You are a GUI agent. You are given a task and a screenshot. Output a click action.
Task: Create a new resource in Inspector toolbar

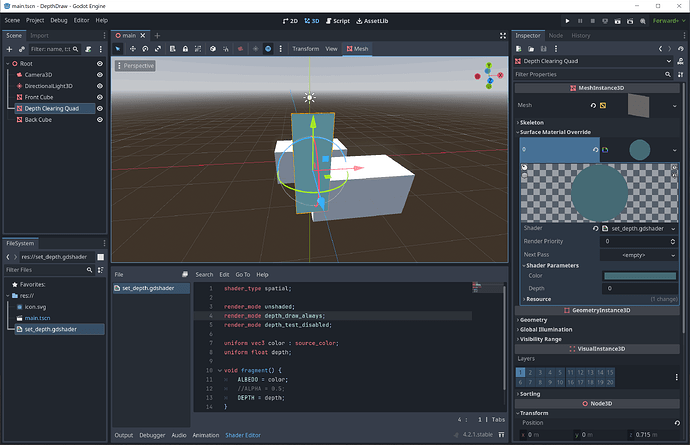tap(519, 49)
